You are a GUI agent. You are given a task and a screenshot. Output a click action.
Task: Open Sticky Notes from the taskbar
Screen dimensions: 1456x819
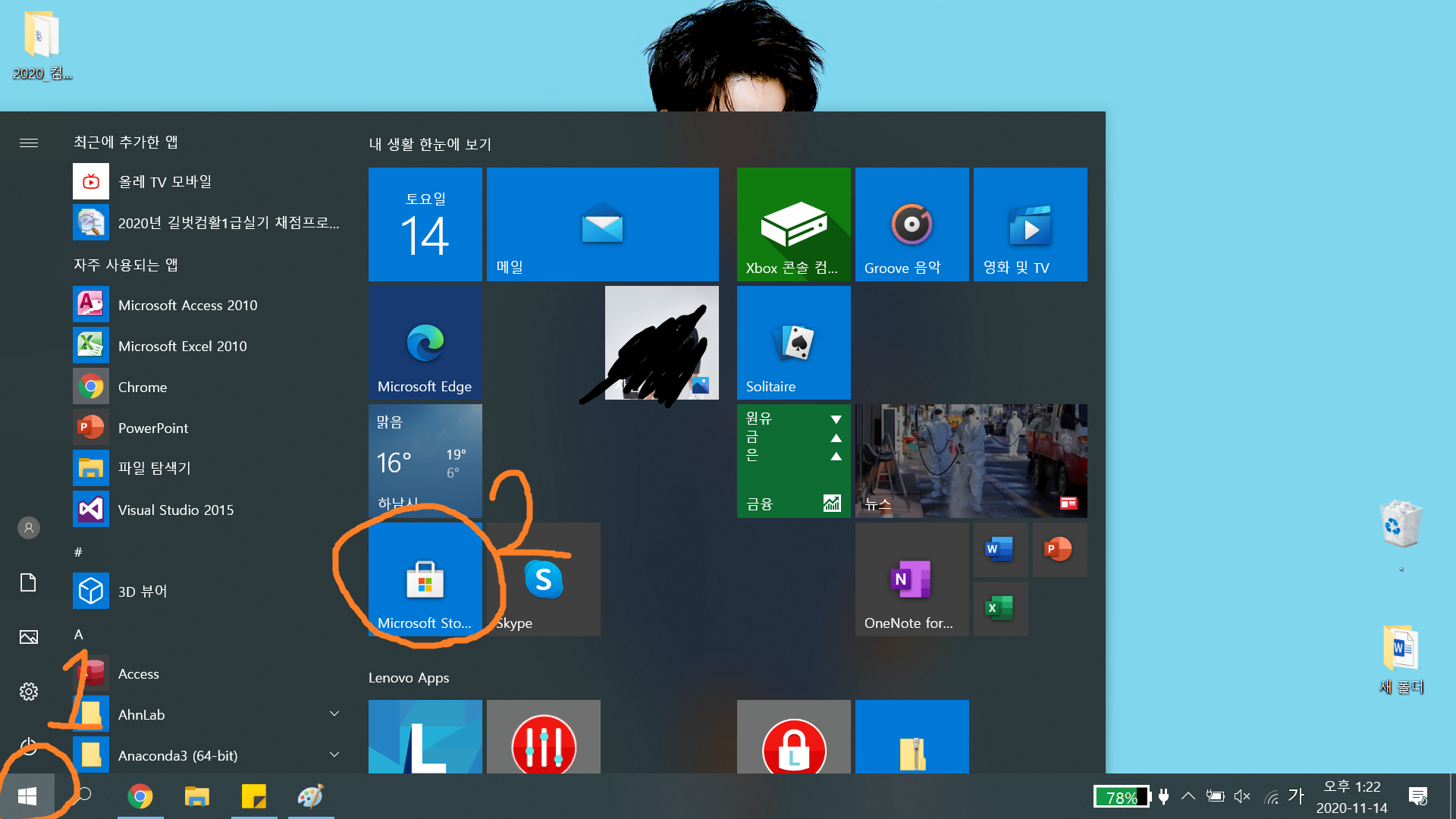254,796
